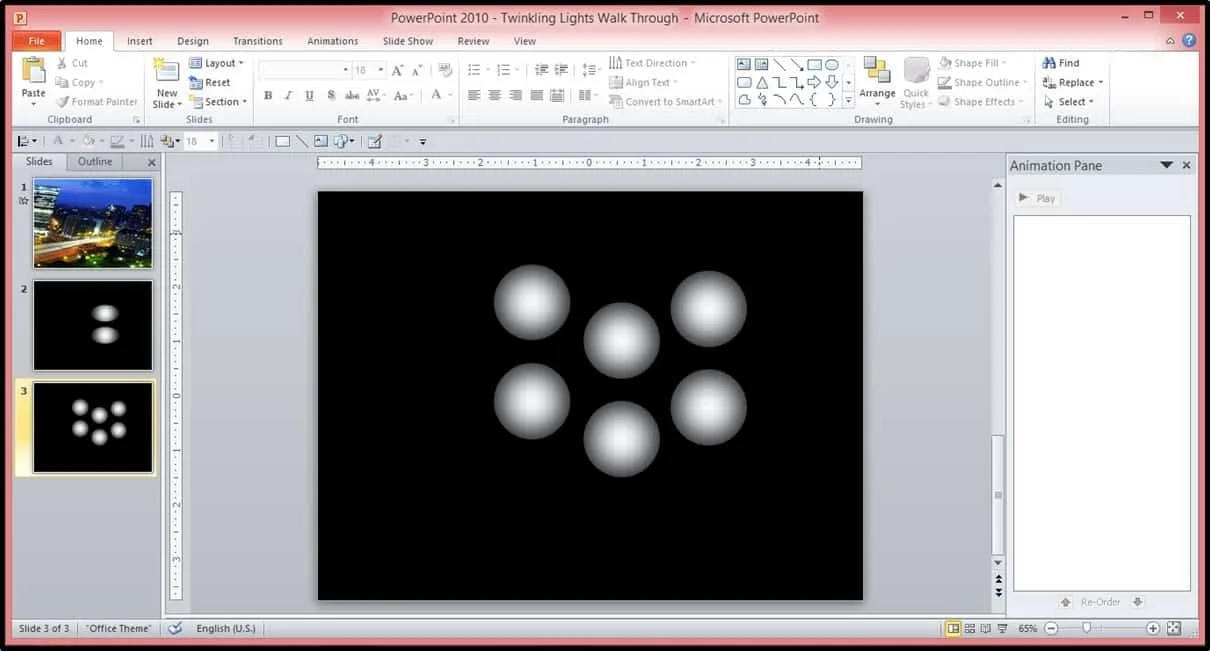Align text right
Image resolution: width=1210 pixels, height=651 pixels.
(x=516, y=96)
